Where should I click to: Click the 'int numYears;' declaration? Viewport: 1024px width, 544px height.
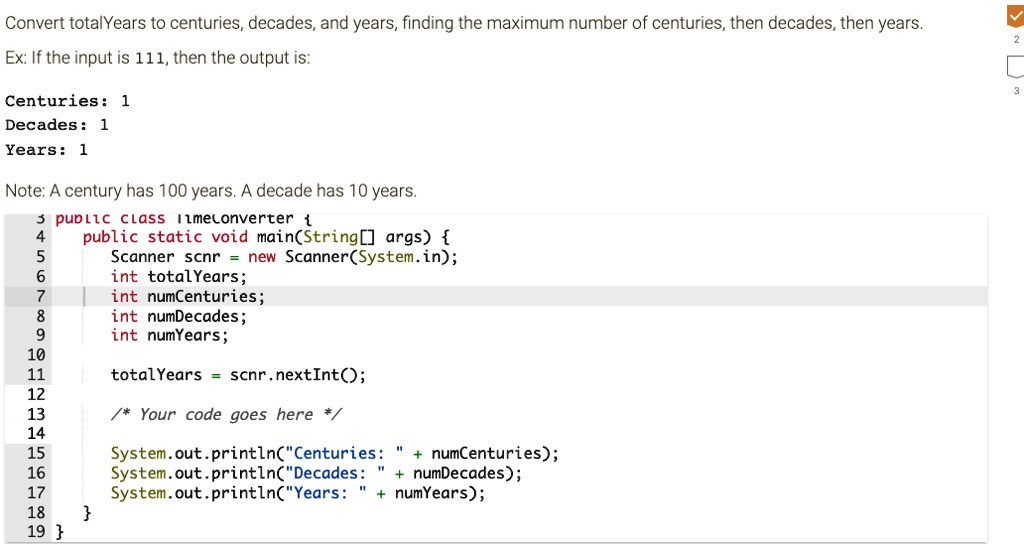tap(169, 335)
